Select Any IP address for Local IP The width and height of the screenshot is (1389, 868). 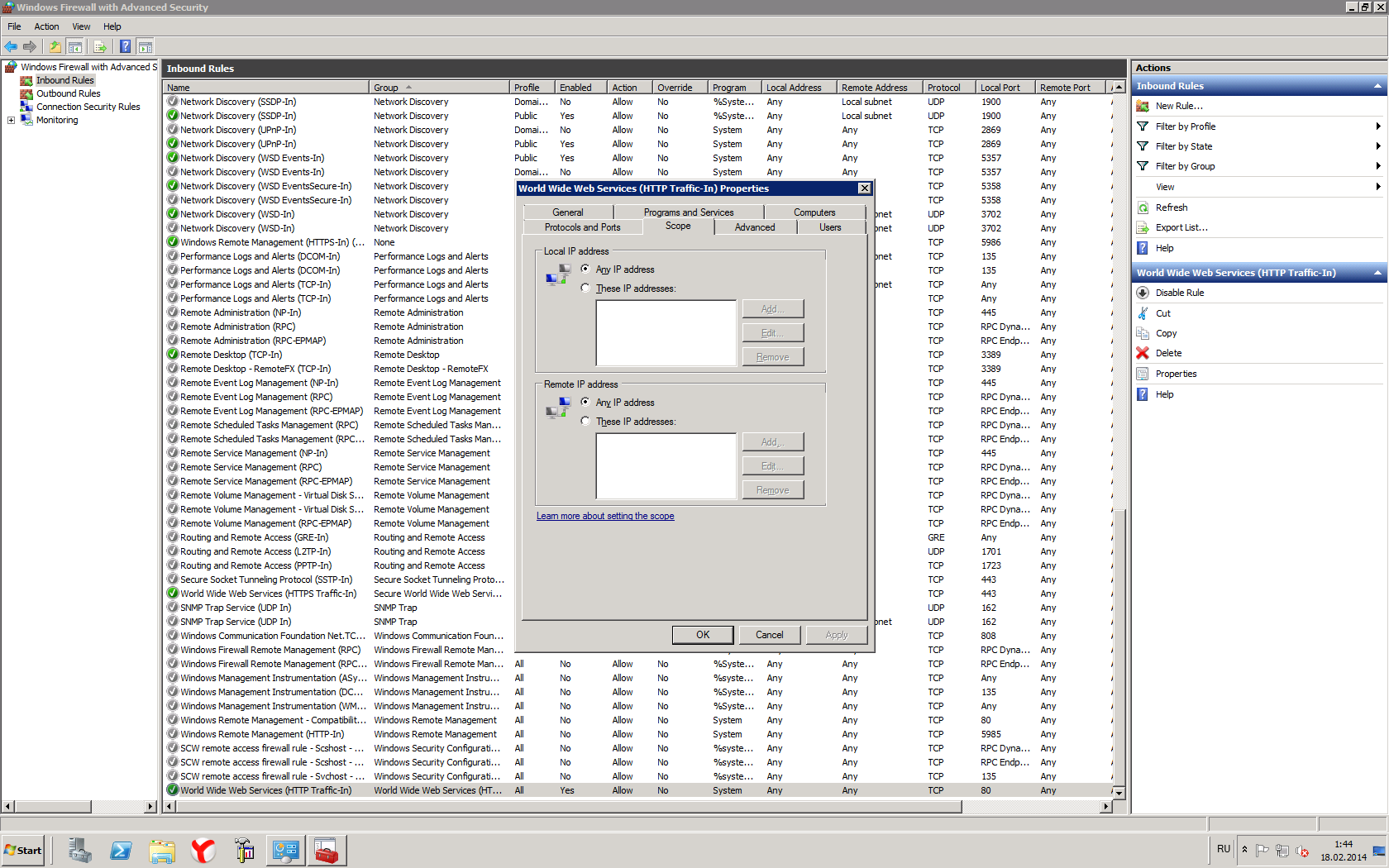point(585,269)
